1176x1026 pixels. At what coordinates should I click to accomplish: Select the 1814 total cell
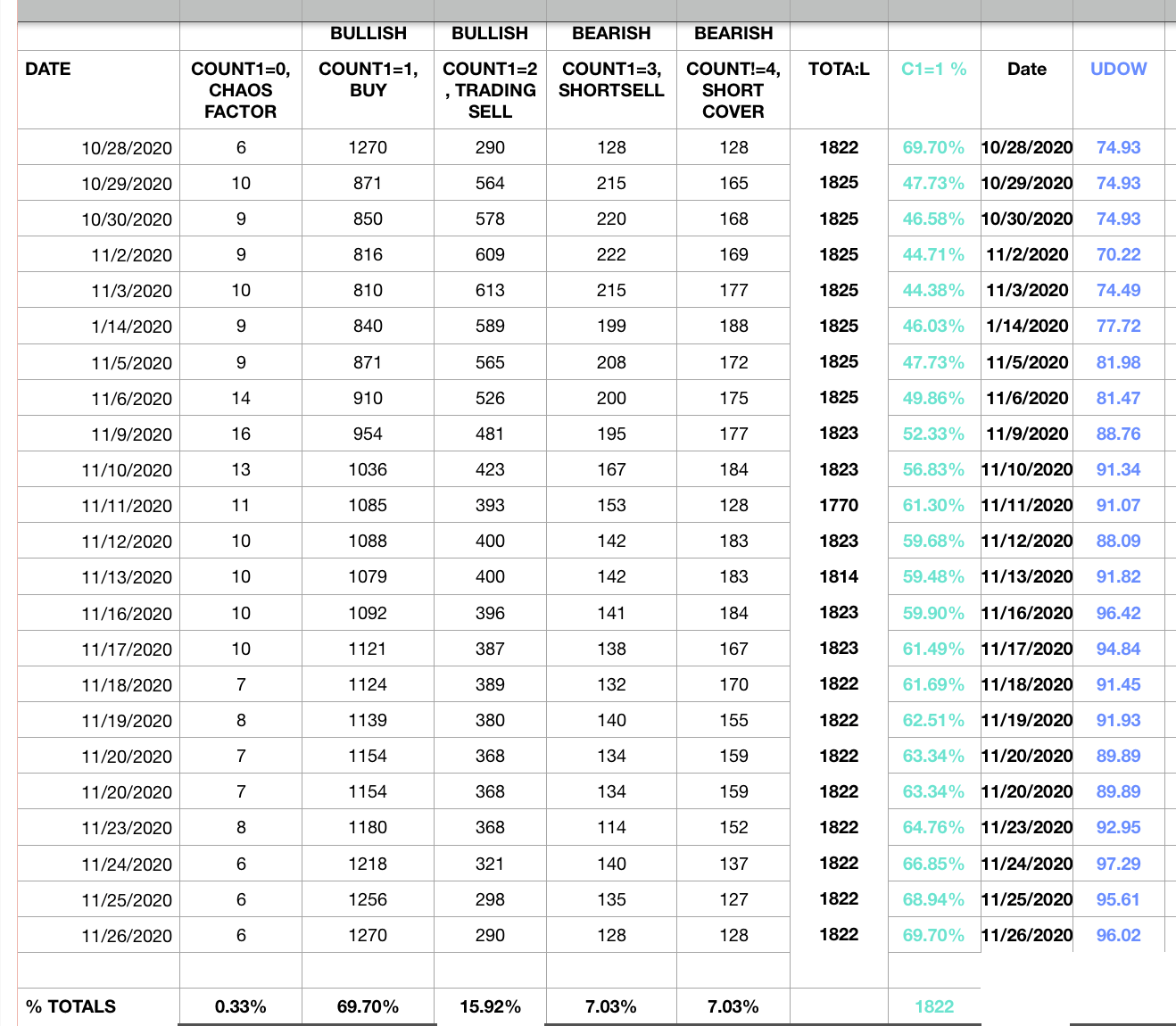coord(839,576)
